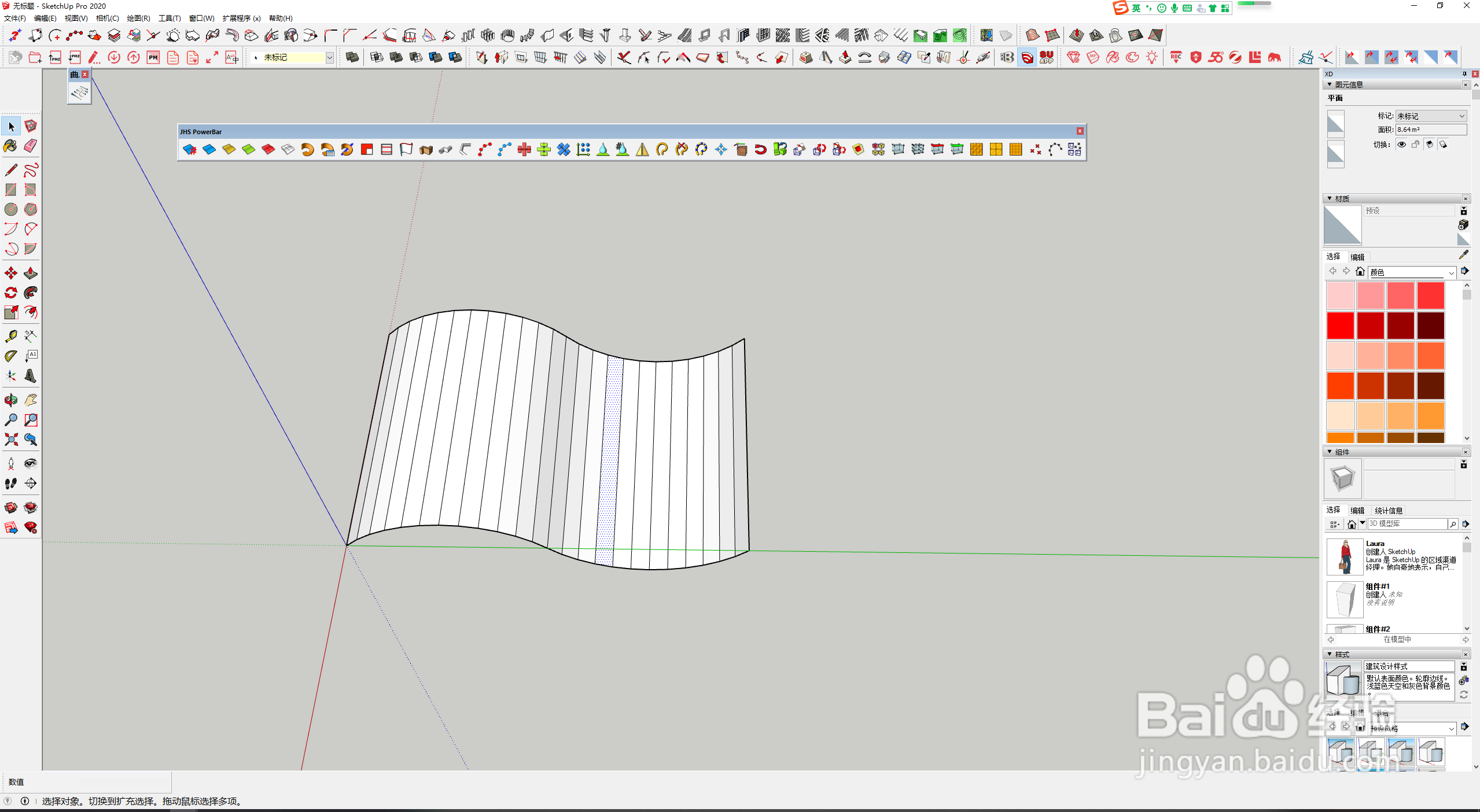
Task: Pick the Line pencil tool
Action: (11, 170)
